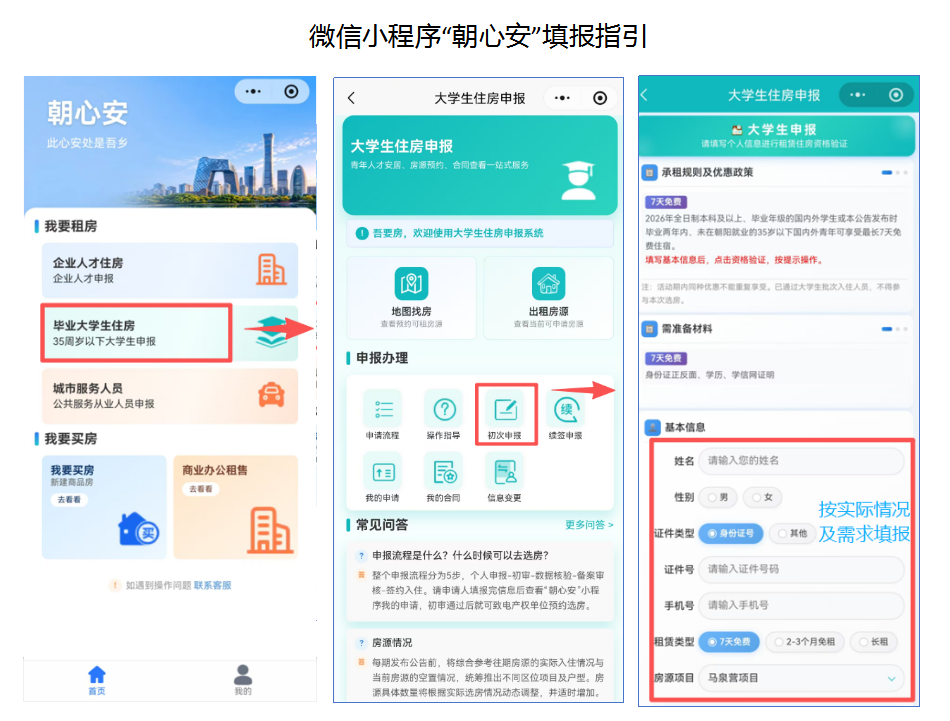Click back arrow in right green header screen
950x721 pixels.
645,95
